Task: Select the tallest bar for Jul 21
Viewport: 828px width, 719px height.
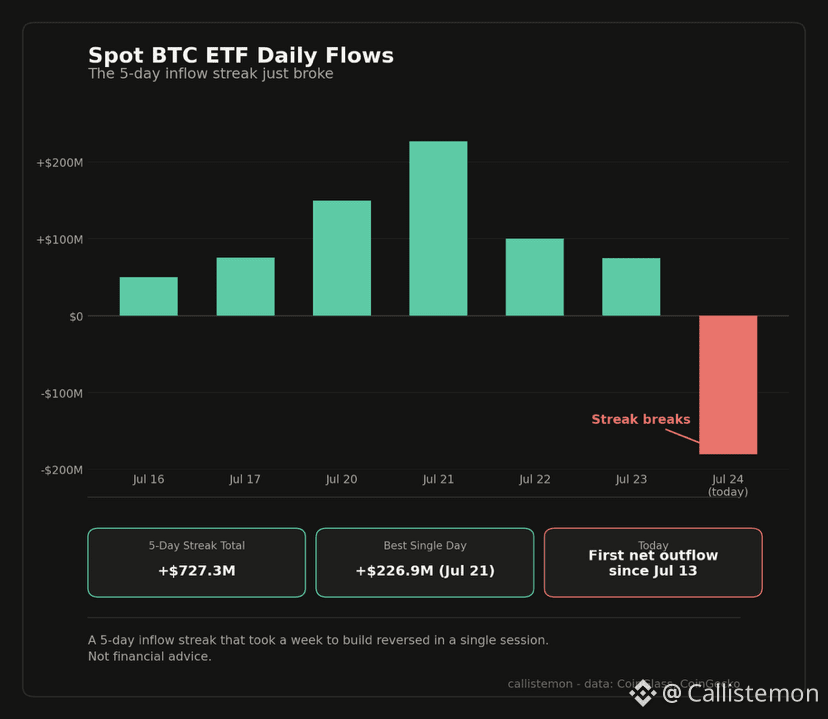Action: pos(438,229)
